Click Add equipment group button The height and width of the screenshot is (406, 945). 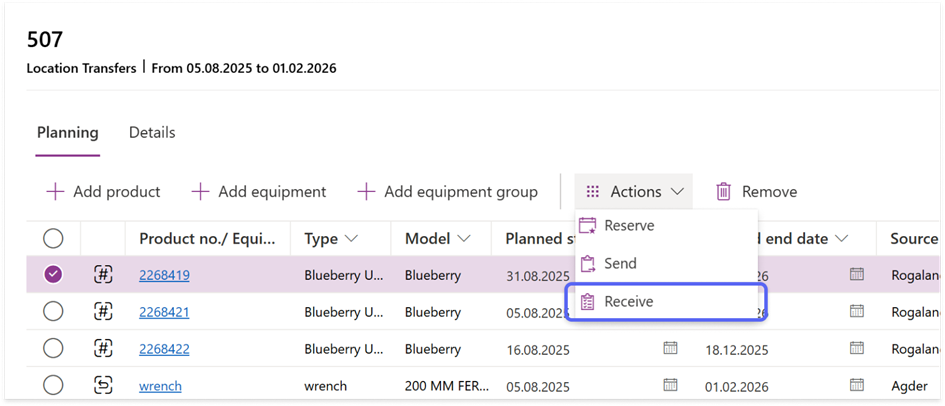[447, 191]
